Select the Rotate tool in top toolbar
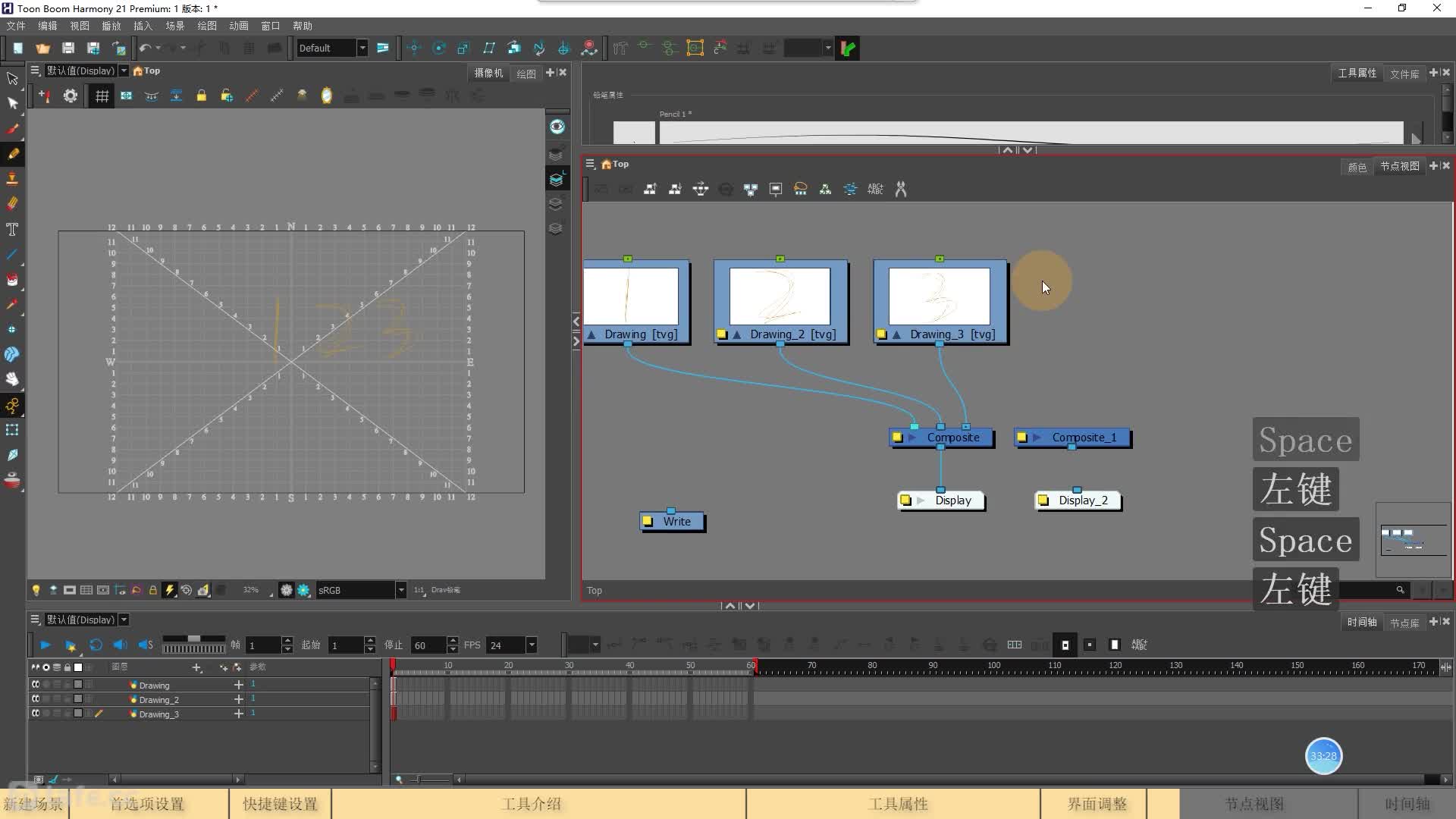Screen dimensions: 1456x819 pyautogui.click(x=438, y=48)
